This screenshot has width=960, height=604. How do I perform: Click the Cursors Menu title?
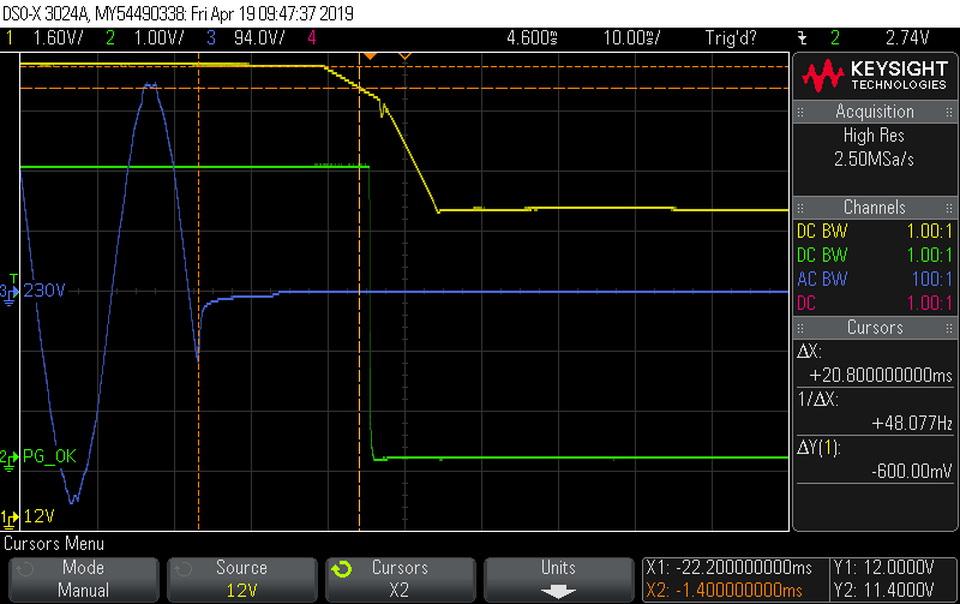click(54, 543)
